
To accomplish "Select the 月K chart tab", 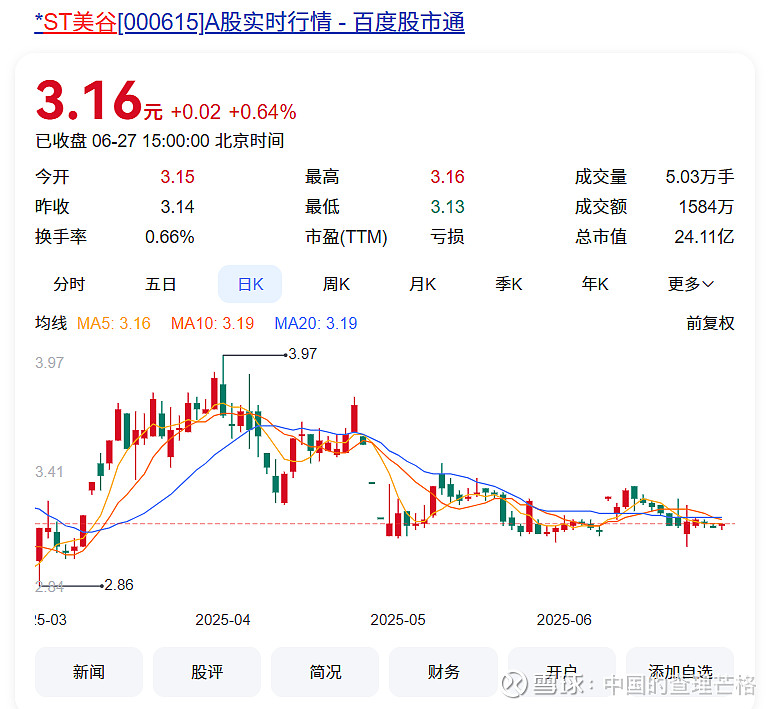I will 422,284.
